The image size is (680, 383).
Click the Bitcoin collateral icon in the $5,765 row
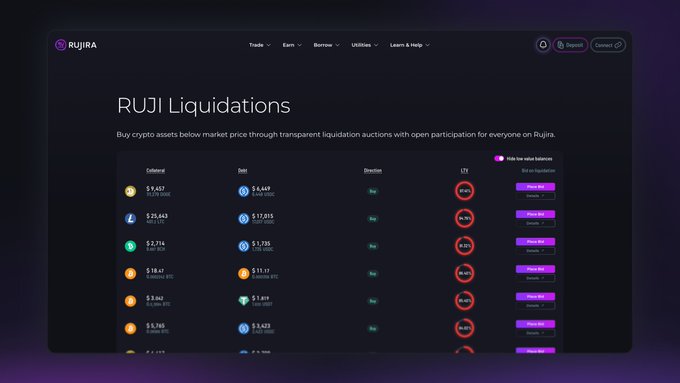130,328
